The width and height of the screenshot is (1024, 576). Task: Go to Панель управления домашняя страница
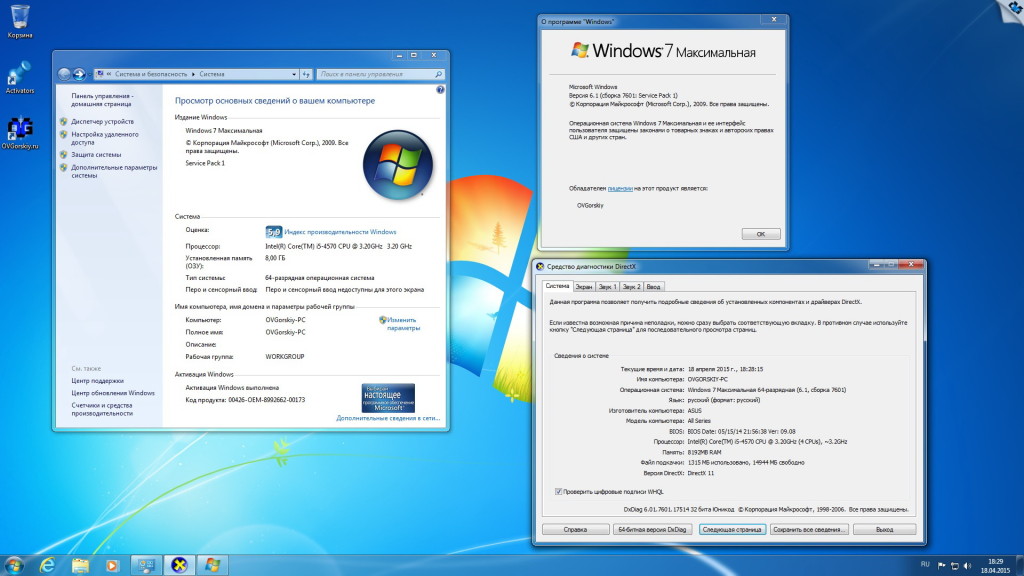tap(102, 100)
